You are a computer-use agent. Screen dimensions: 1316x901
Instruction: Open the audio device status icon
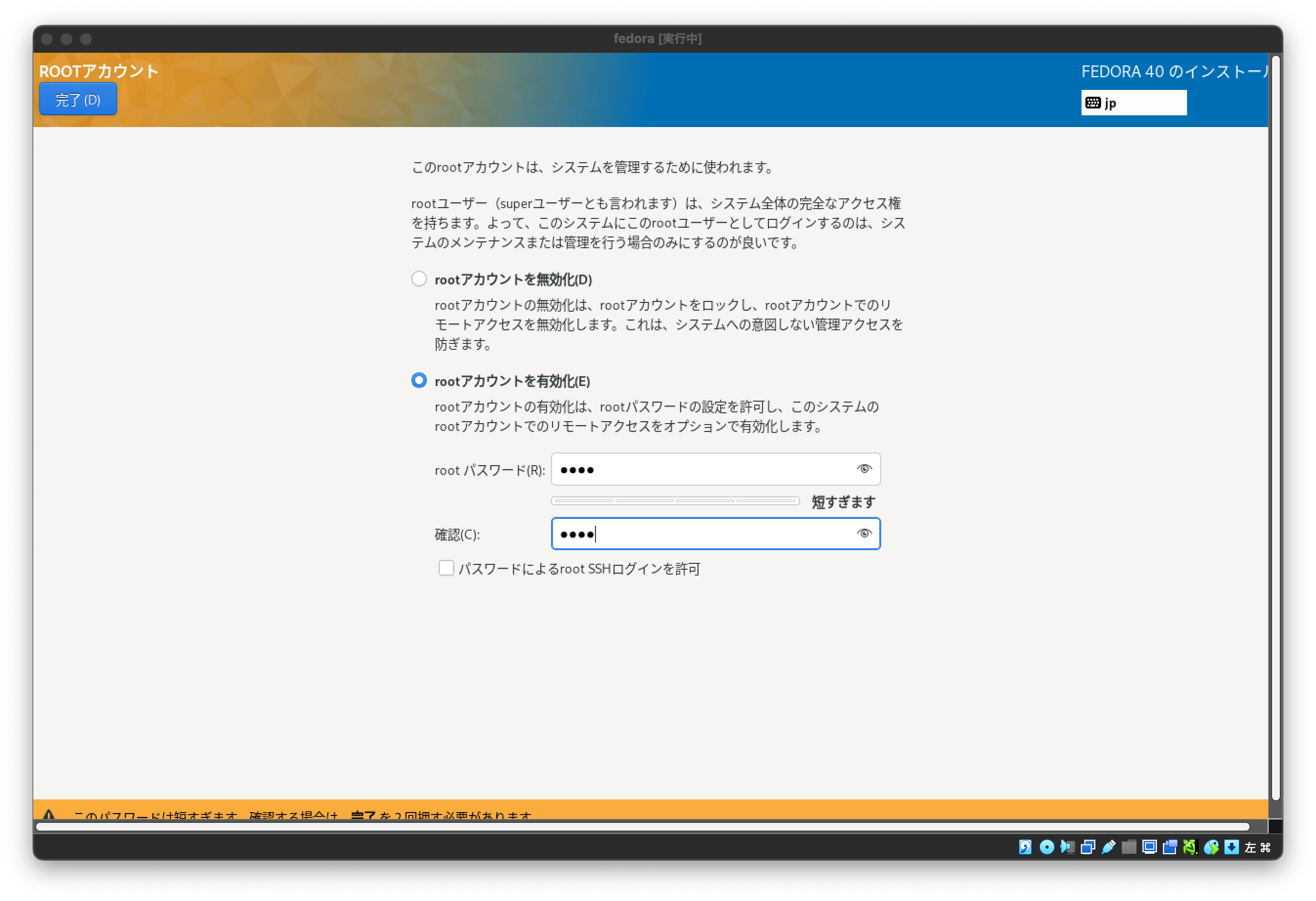(1067, 847)
